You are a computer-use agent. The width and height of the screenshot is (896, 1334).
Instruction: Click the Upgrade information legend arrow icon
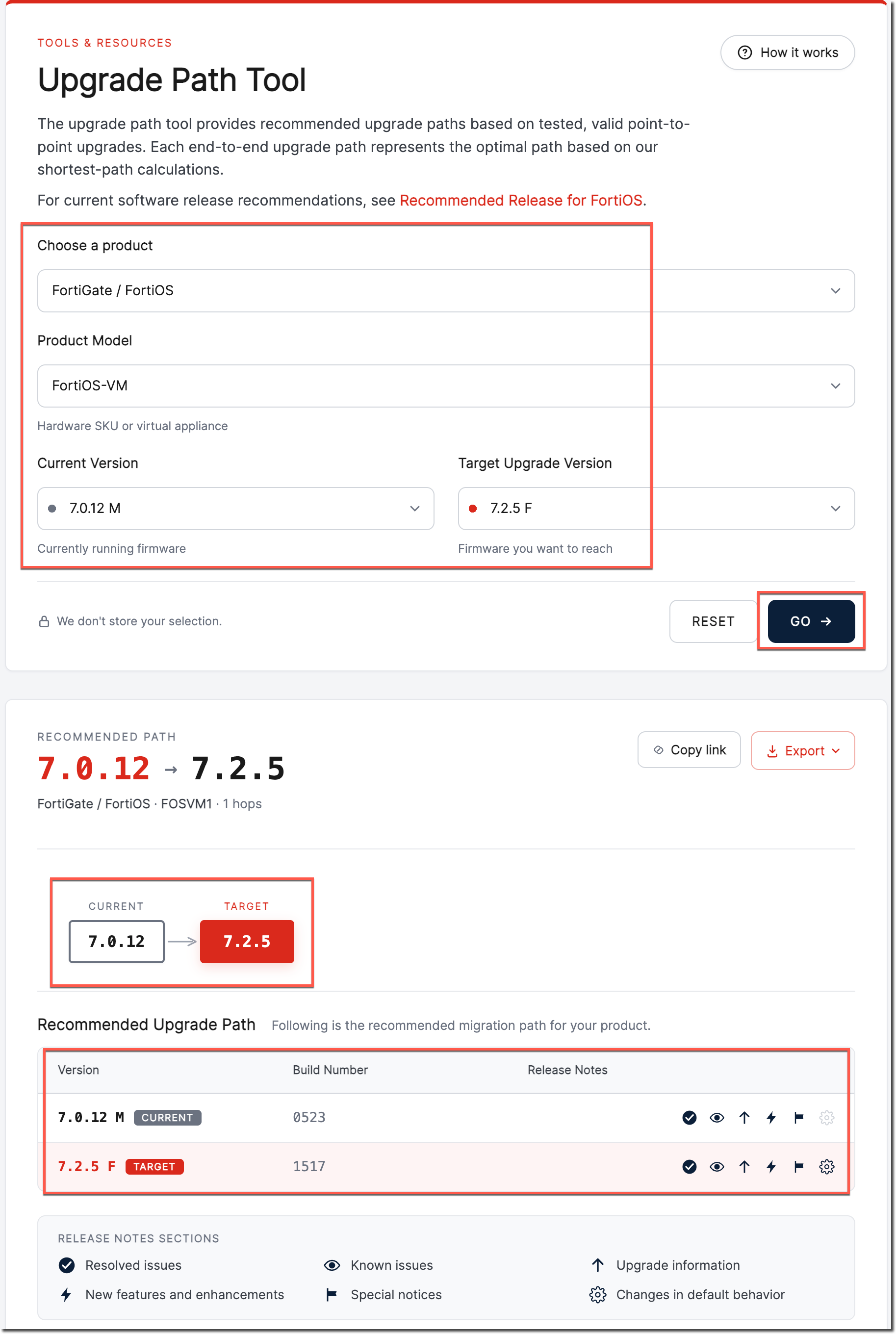click(598, 1265)
